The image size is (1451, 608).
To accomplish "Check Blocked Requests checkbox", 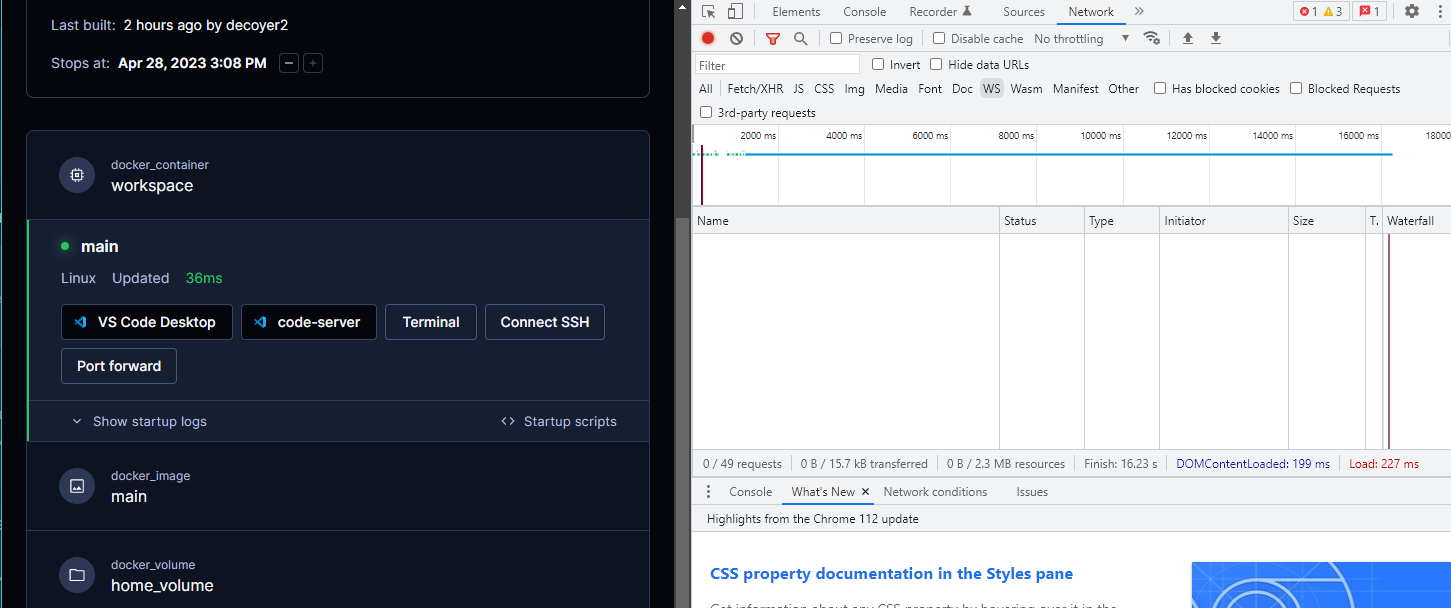I will tap(1296, 88).
